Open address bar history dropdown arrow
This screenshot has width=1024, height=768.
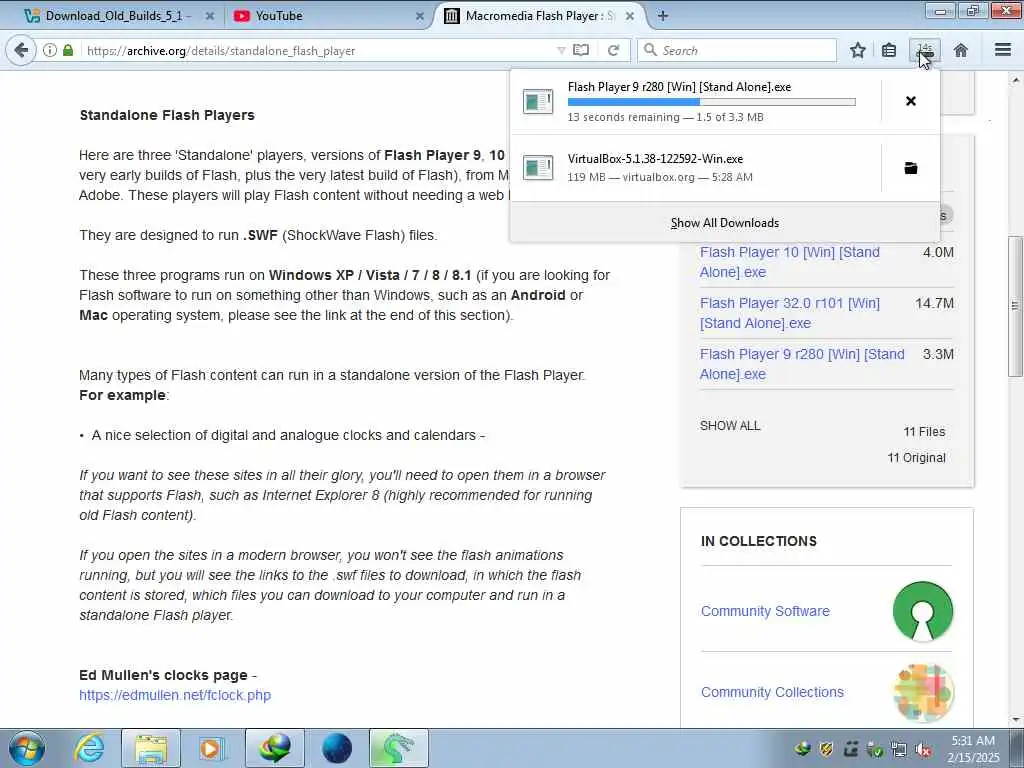(x=560, y=50)
